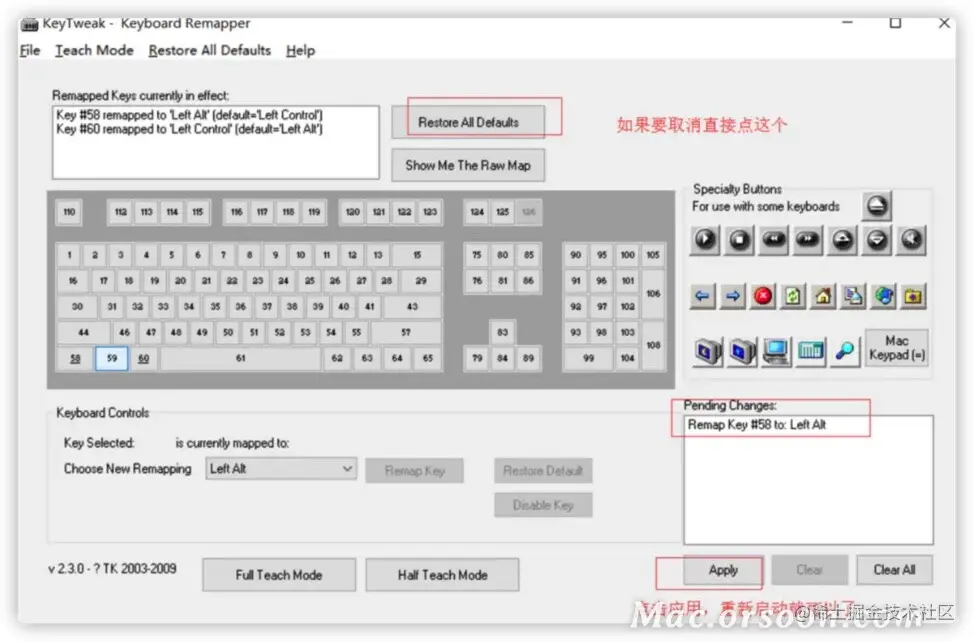Click the Volume Up specialty button
974x642 pixels.
coord(842,240)
